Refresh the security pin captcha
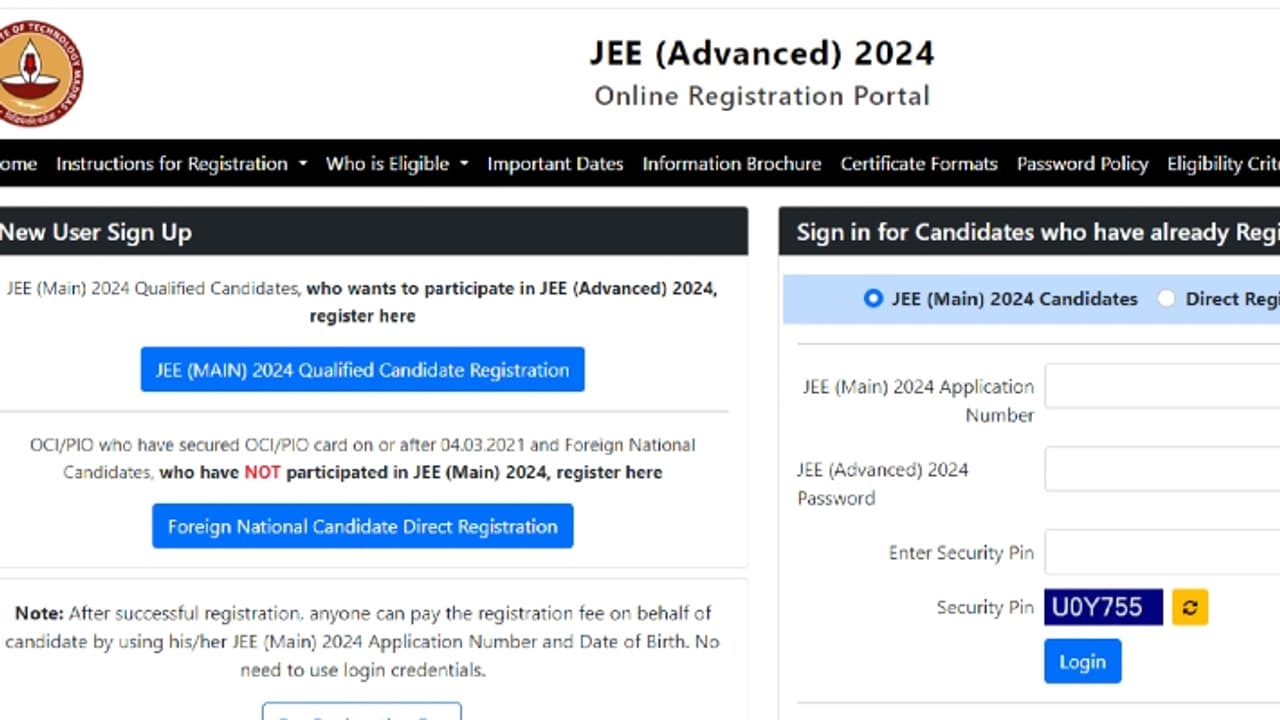This screenshot has height=720, width=1280. 1190,607
